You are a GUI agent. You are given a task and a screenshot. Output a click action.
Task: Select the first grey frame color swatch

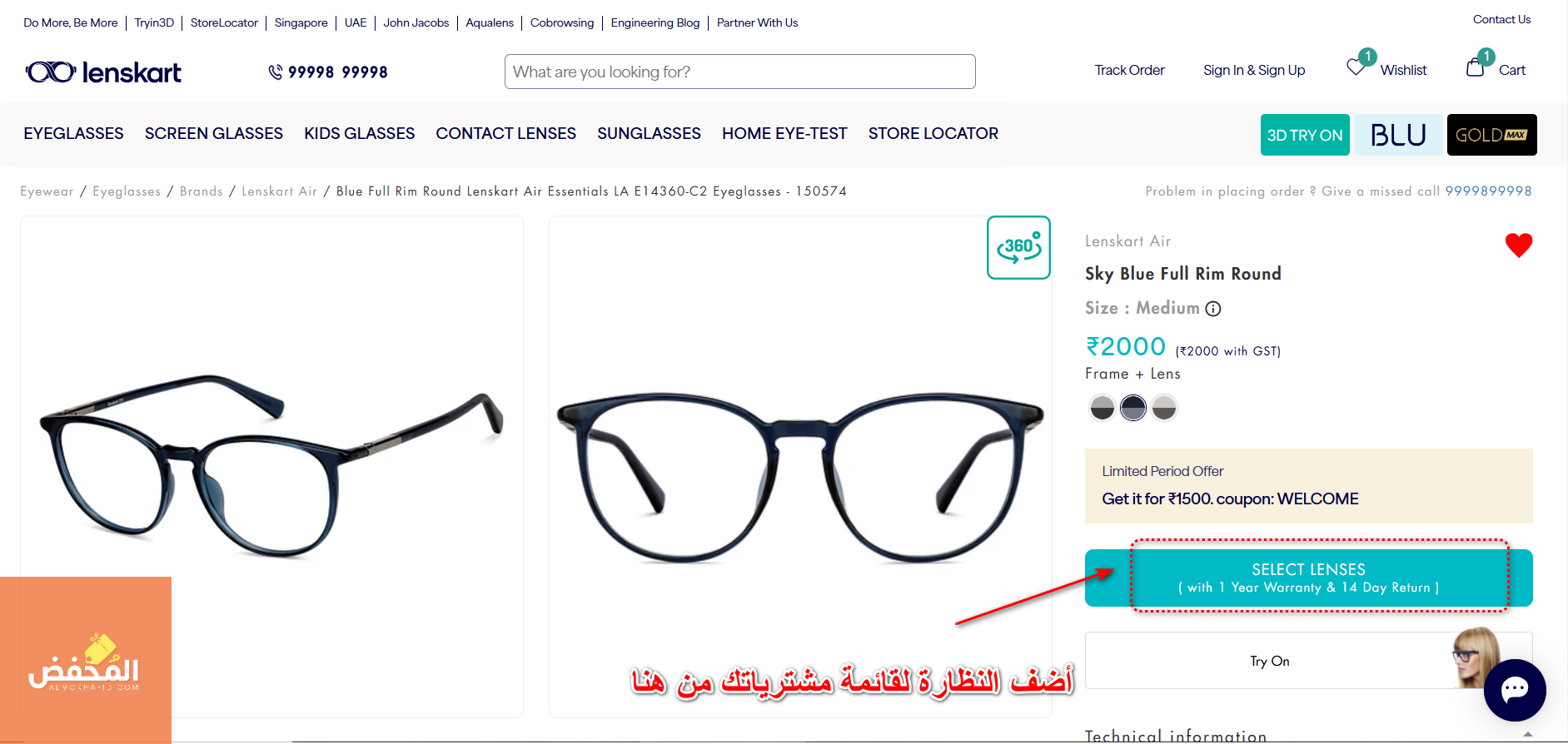[1102, 408]
